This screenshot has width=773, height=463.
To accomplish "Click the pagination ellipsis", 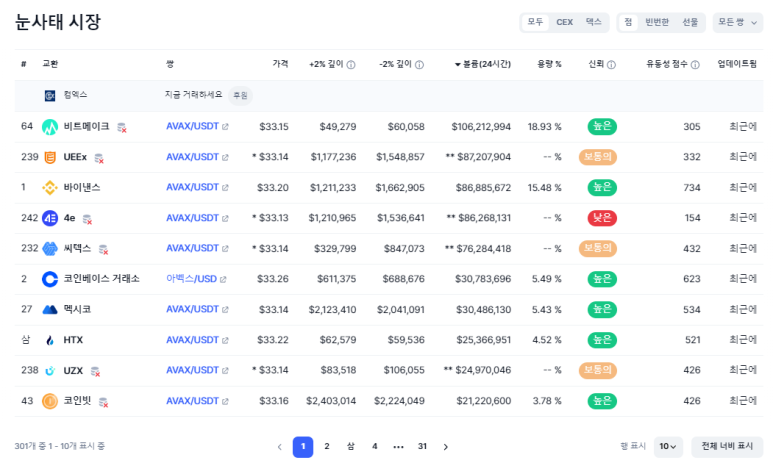I will coord(398,447).
